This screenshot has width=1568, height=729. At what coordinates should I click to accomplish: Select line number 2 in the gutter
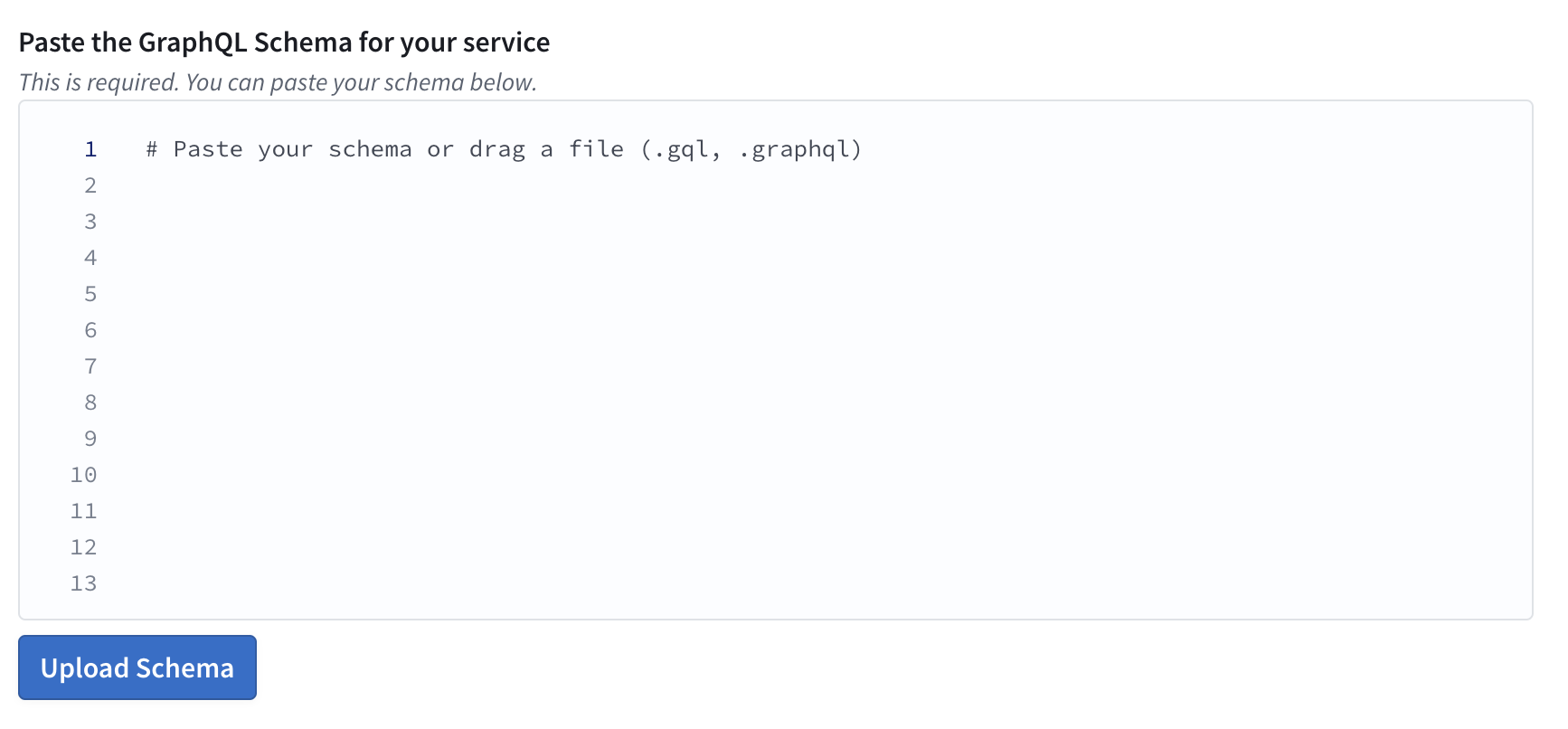(90, 185)
